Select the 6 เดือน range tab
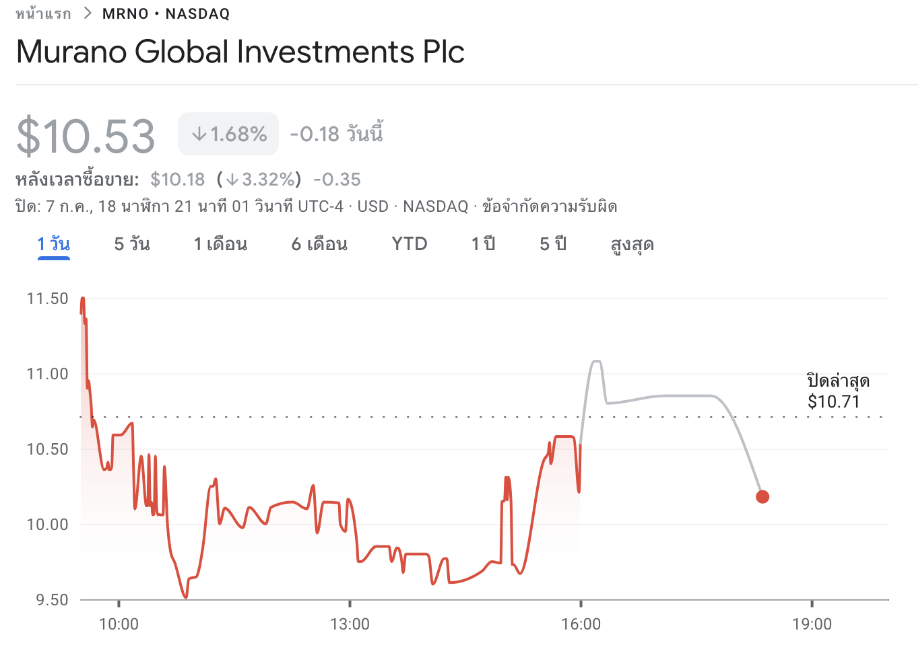This screenshot has width=918, height=648. pos(319,244)
